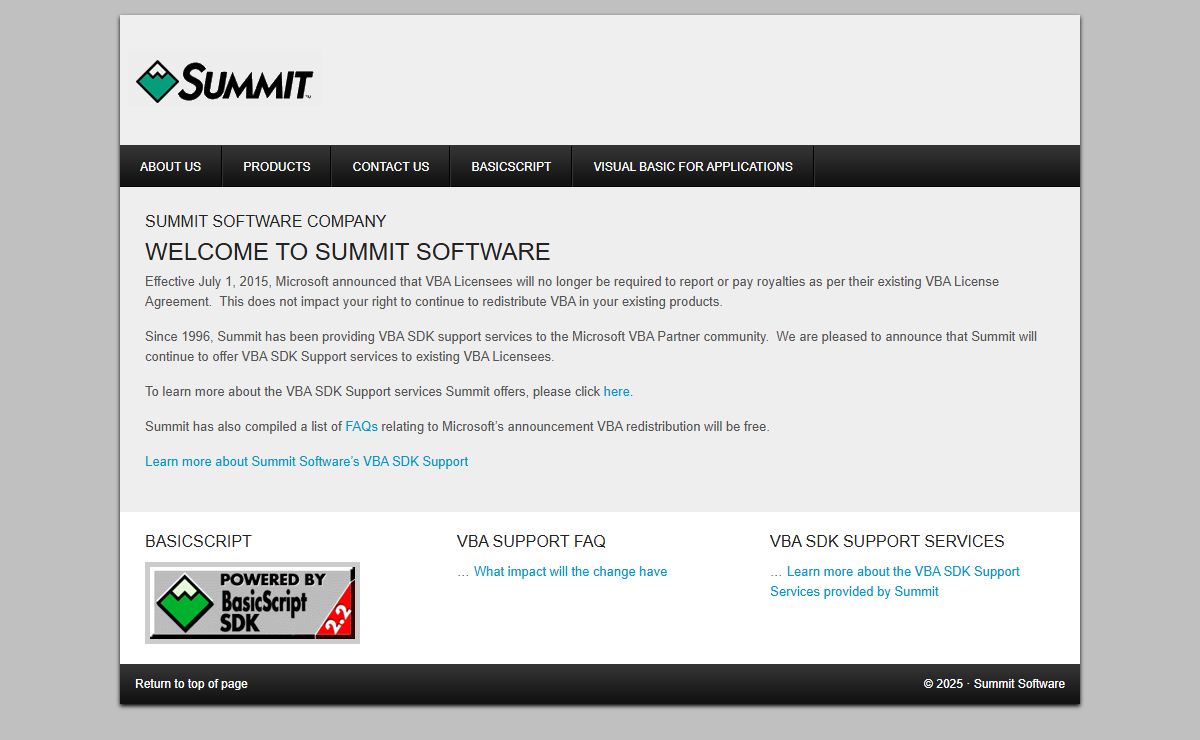Click the 'VBA SDK Support Services' heading
1200x740 pixels.
(887, 542)
